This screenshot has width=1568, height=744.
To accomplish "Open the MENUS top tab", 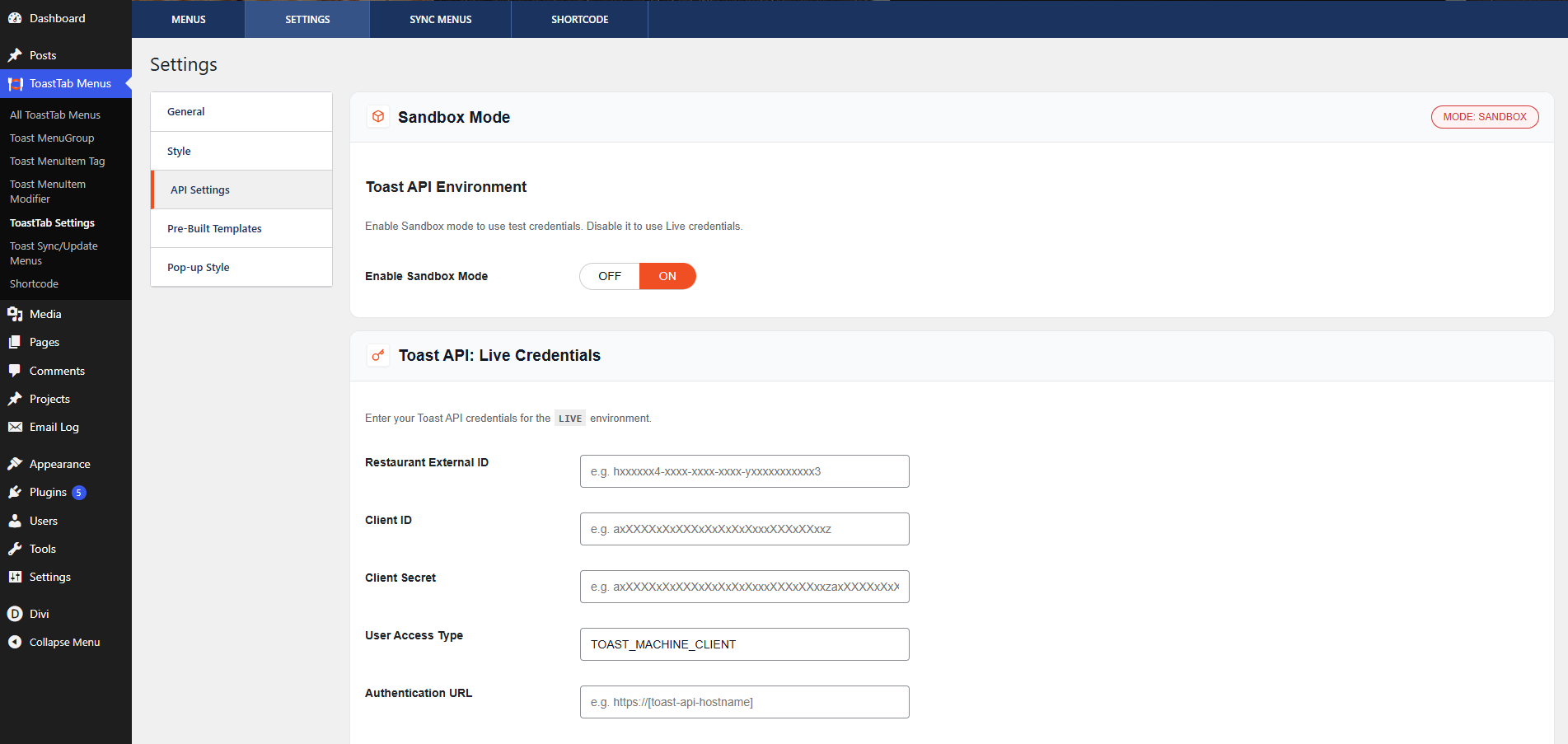I will [x=189, y=19].
